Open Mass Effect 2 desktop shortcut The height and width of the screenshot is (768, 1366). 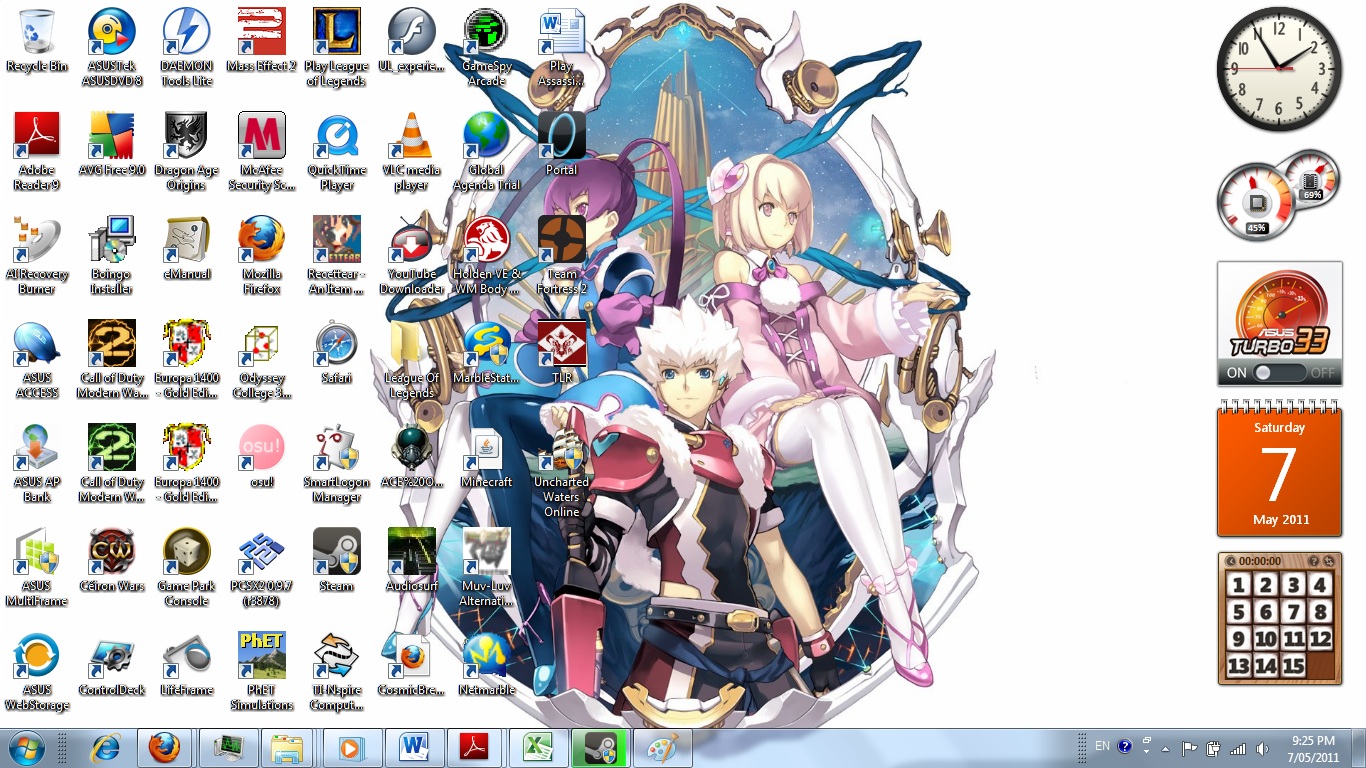(261, 41)
